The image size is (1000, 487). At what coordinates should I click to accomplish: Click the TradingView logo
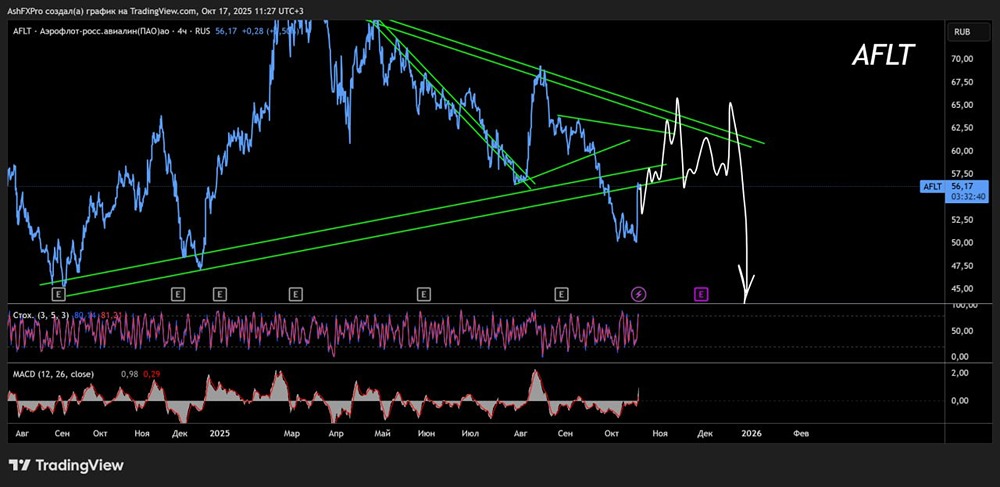(66, 465)
